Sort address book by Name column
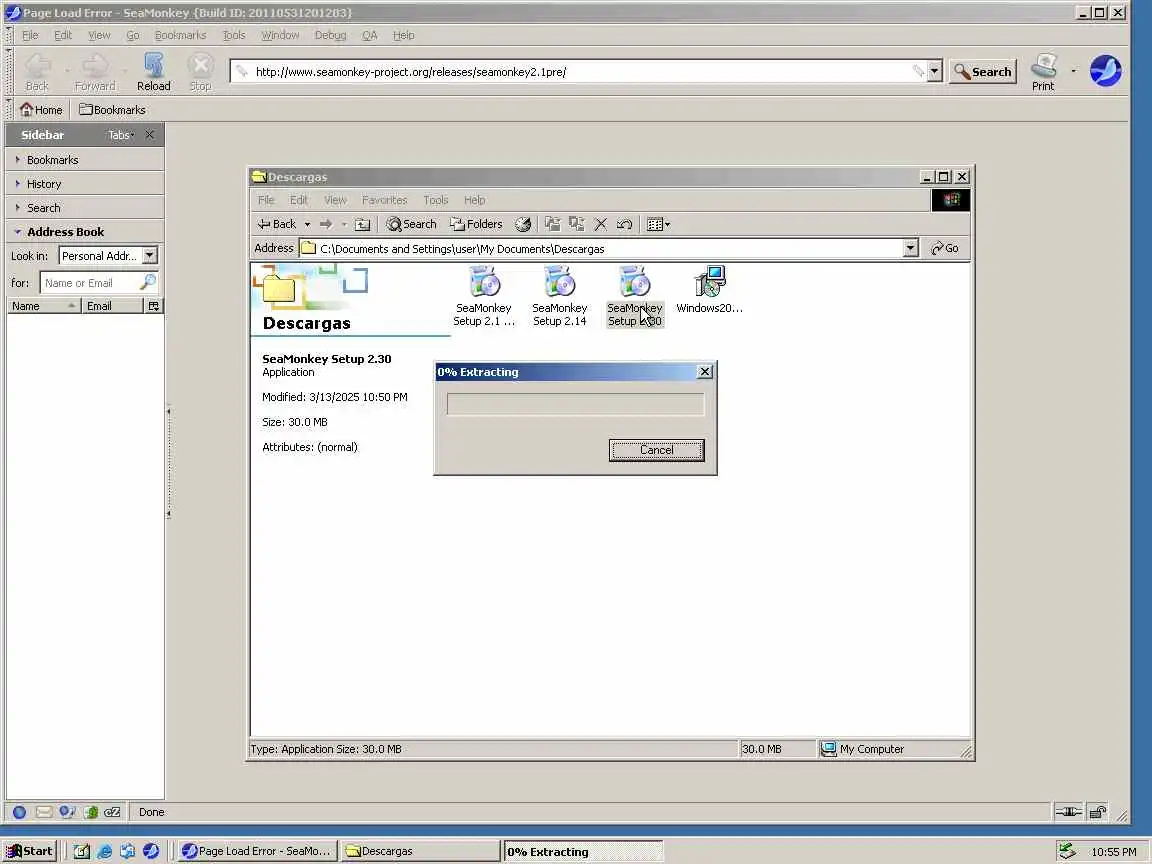Viewport: 1152px width, 864px height. (x=43, y=306)
